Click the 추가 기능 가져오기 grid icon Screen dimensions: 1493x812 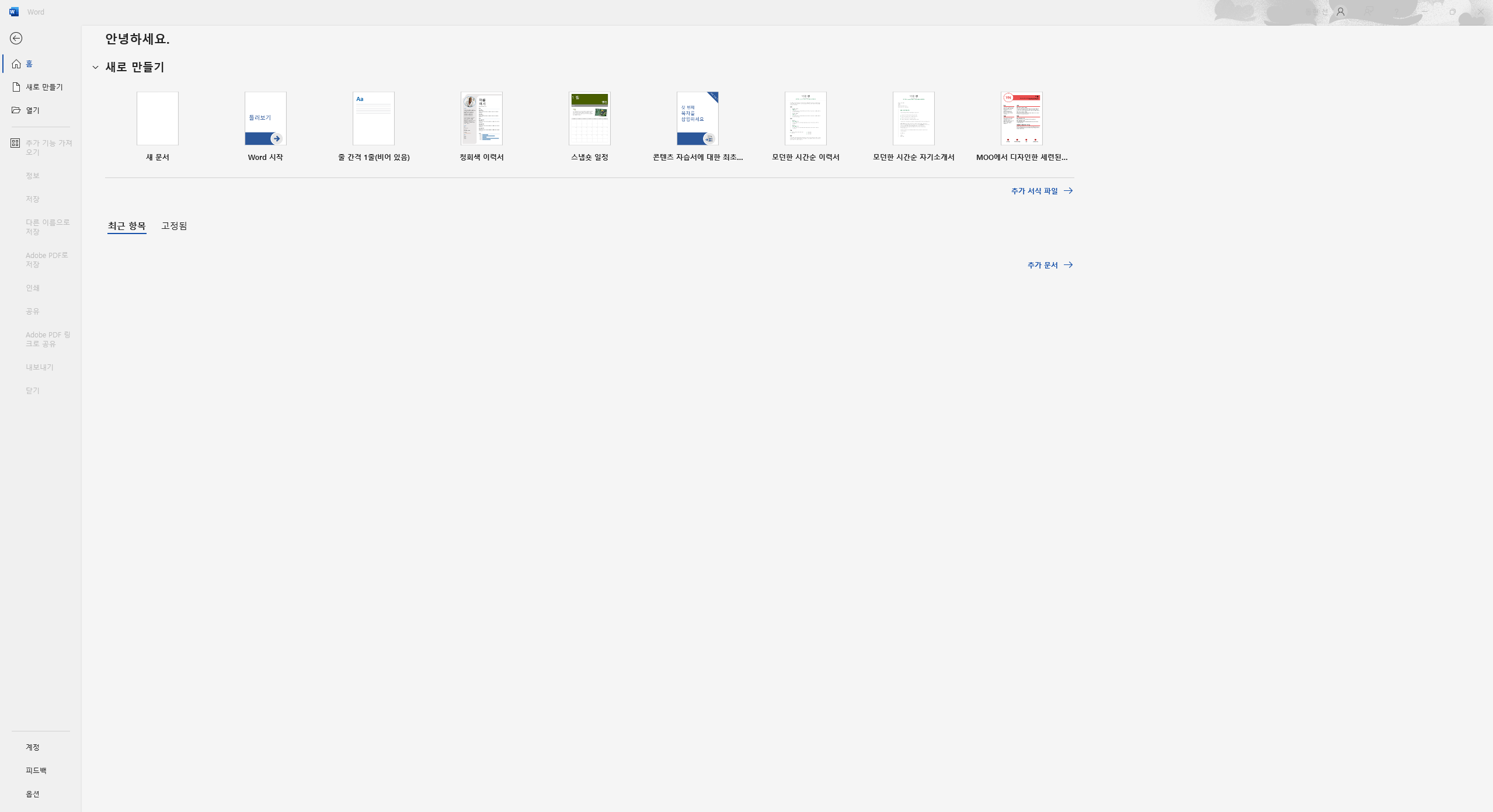[x=16, y=143]
